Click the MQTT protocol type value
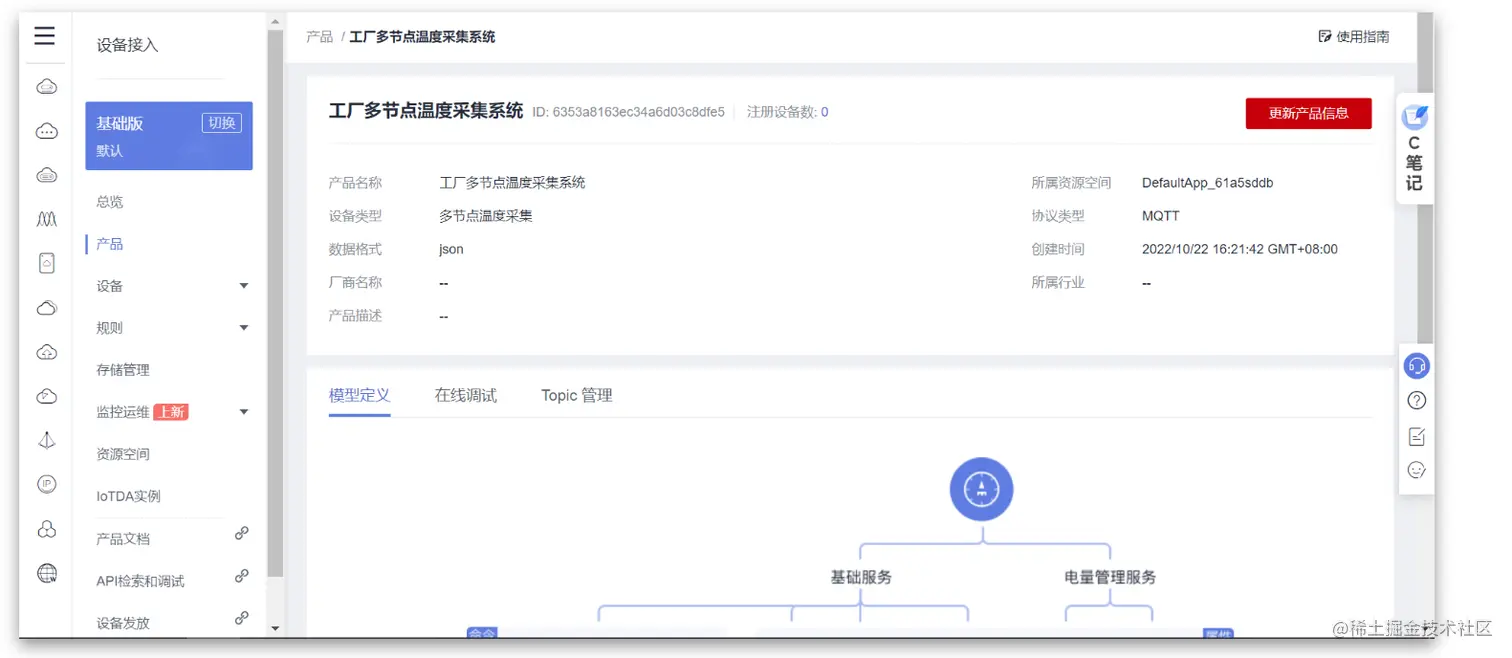The height and width of the screenshot is (658, 1512). pyautogui.click(x=1161, y=216)
